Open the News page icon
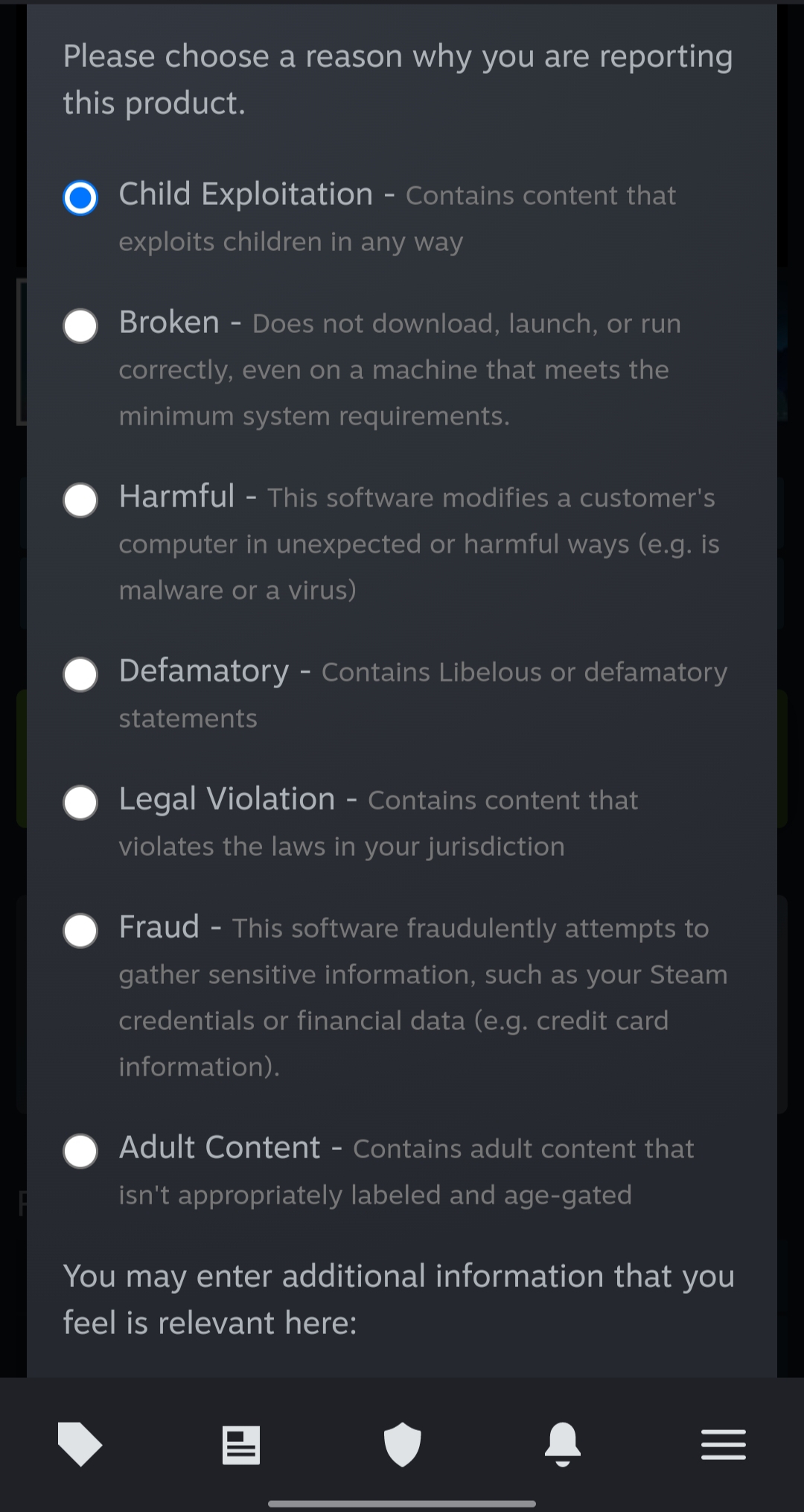 click(x=241, y=1445)
